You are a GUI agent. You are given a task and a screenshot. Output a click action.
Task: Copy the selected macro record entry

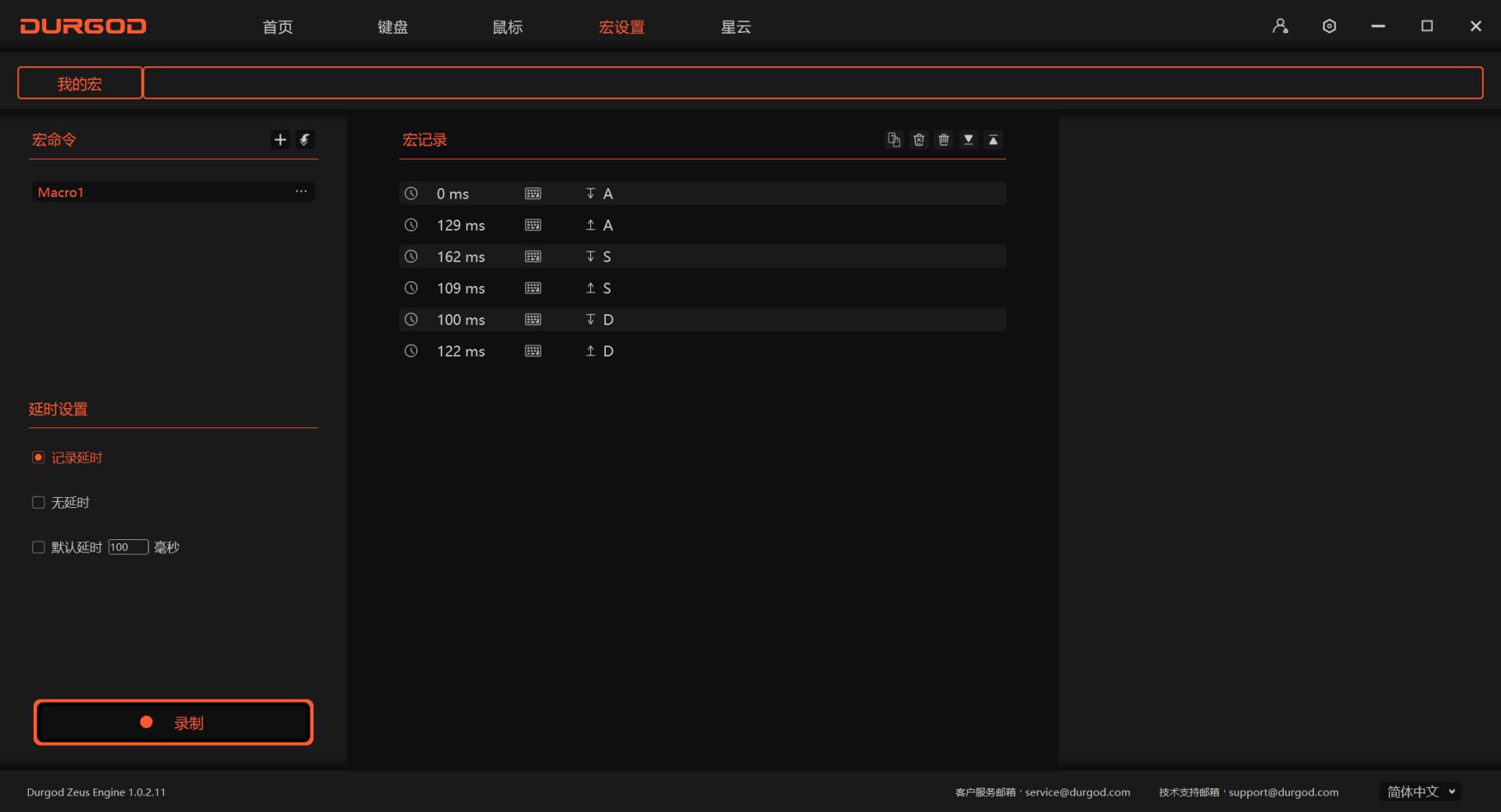(894, 140)
